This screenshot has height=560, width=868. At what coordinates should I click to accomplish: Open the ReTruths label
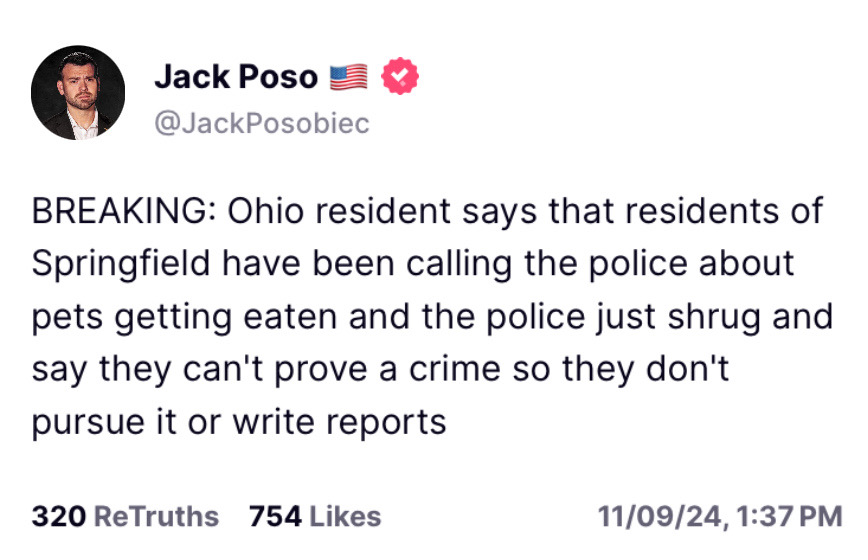pyautogui.click(x=155, y=516)
